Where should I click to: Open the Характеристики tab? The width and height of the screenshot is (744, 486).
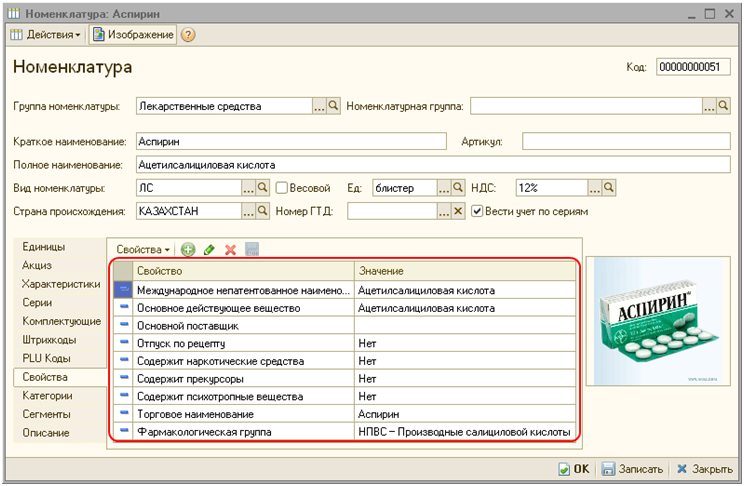coord(61,284)
